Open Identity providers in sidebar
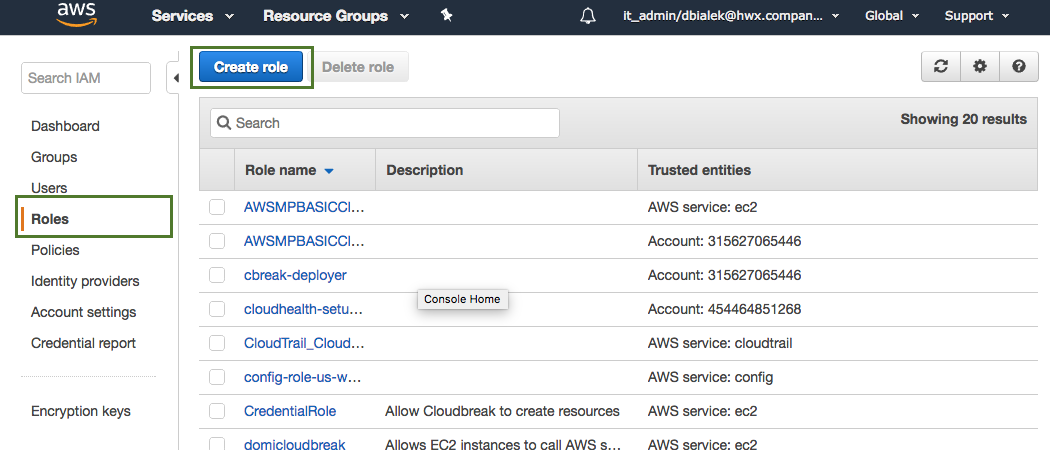Screen dimensions: 1050x450 (x=85, y=281)
